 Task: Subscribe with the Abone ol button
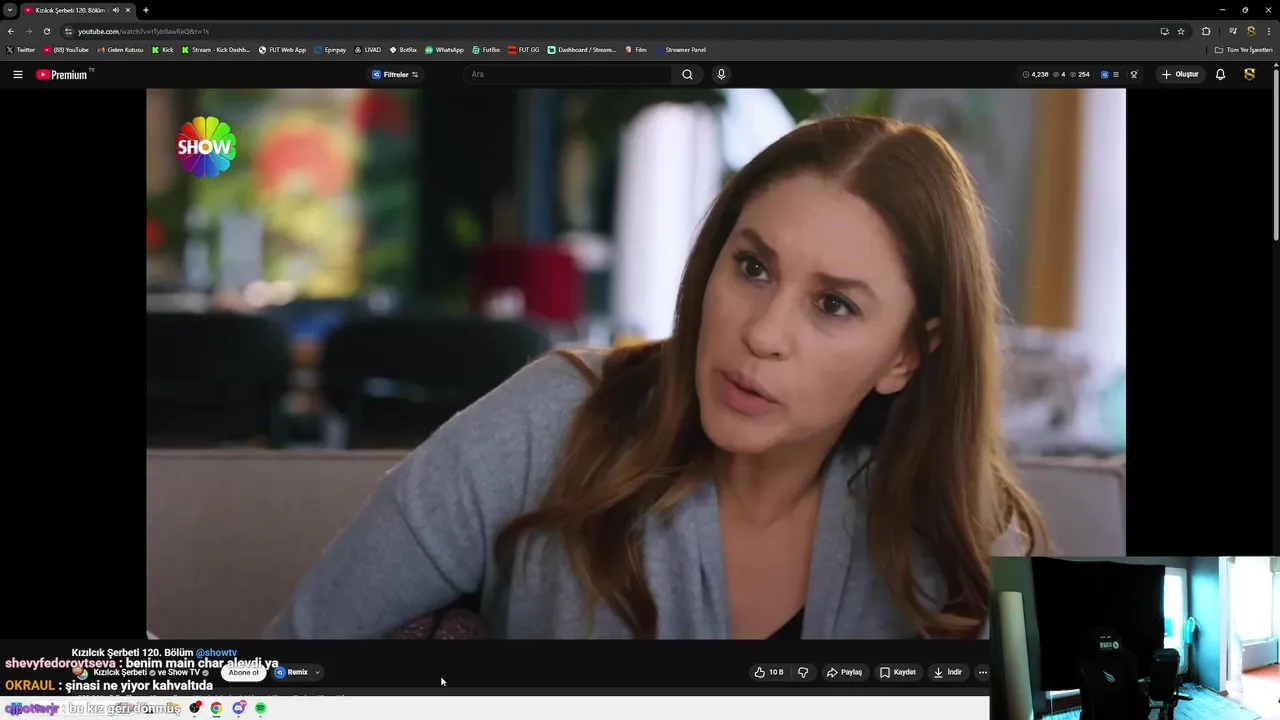pyautogui.click(x=243, y=672)
